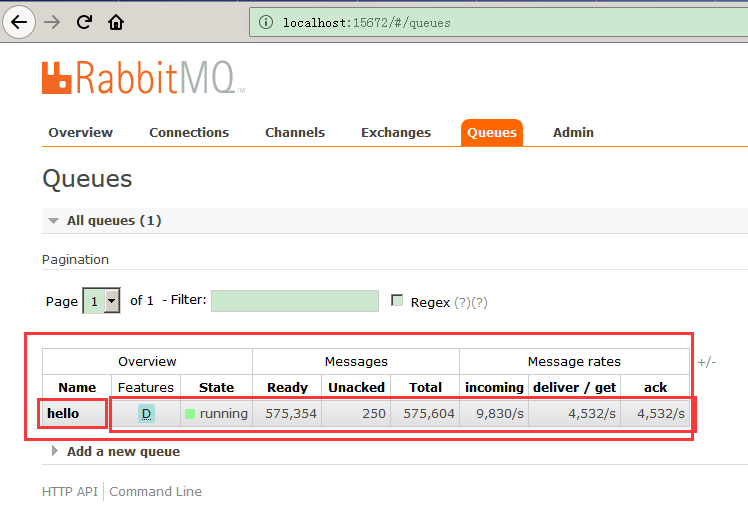Sort by the Unacked column header
Image resolution: width=748 pixels, height=513 pixels.
356,387
